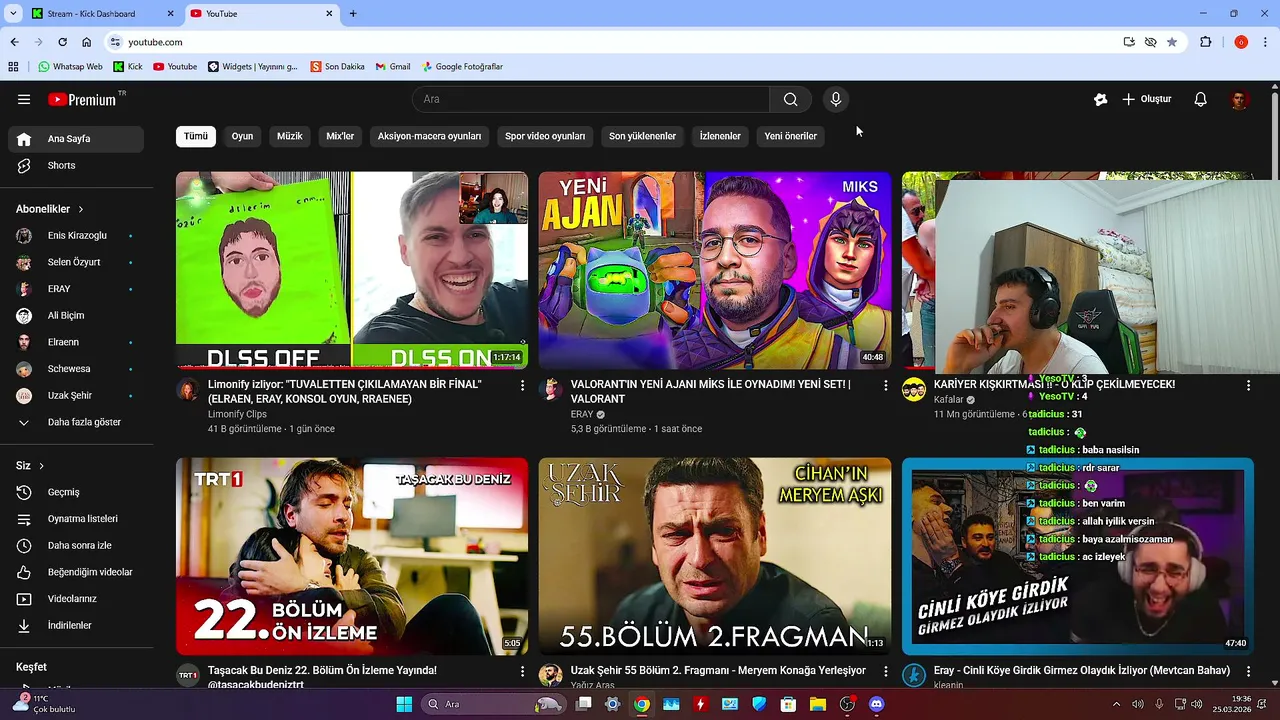
Task: Open options menu for Taşacak Bu Deniz video
Action: (522, 671)
